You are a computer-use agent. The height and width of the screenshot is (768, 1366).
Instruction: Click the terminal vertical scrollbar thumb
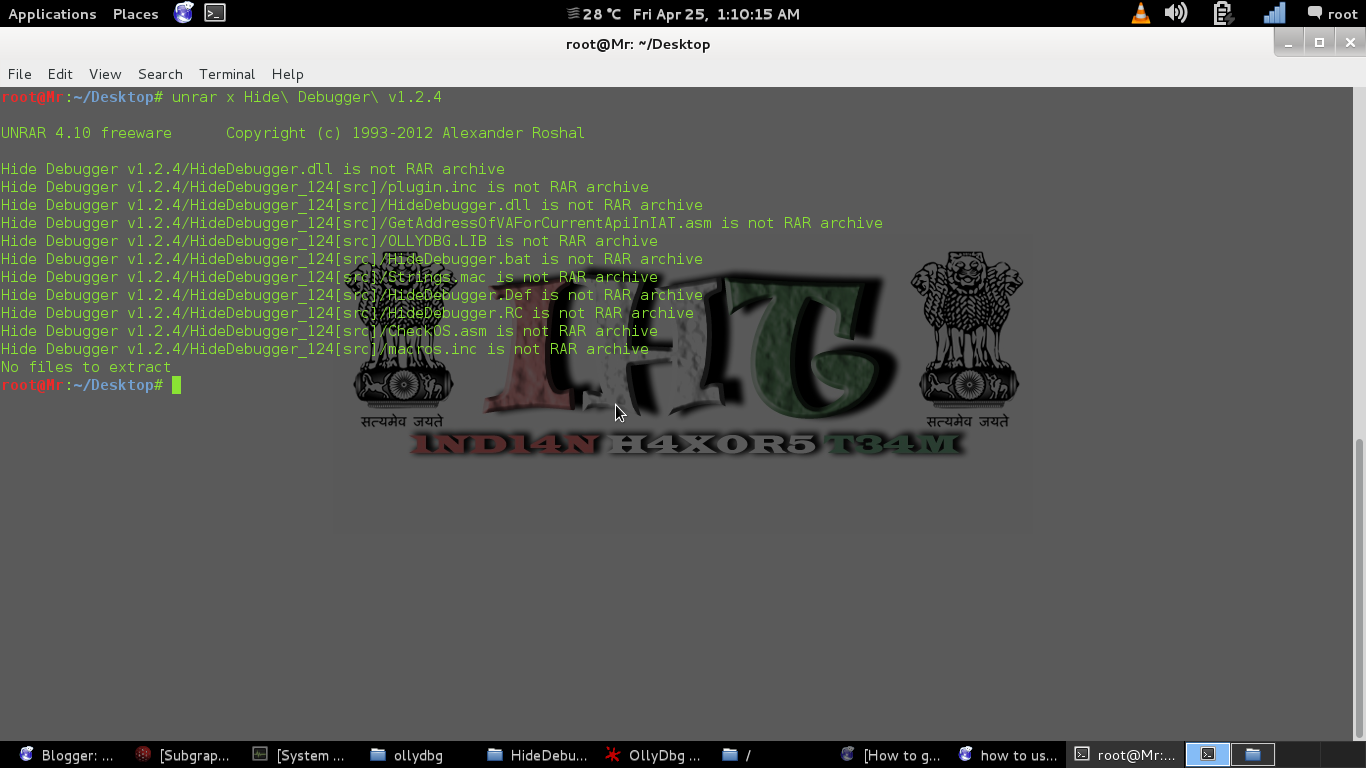(1359, 588)
